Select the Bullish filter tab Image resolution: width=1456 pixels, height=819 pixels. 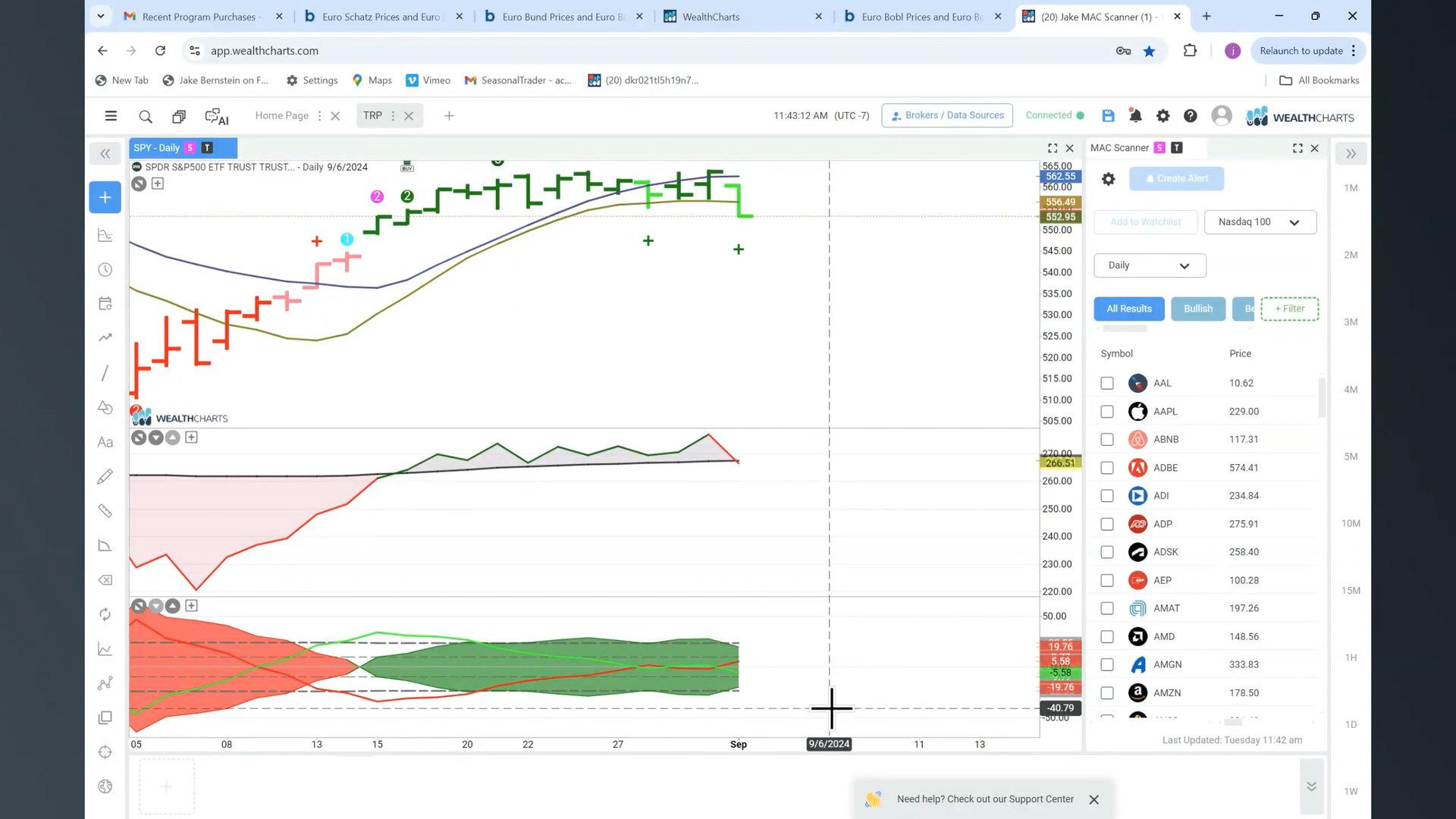click(1198, 309)
